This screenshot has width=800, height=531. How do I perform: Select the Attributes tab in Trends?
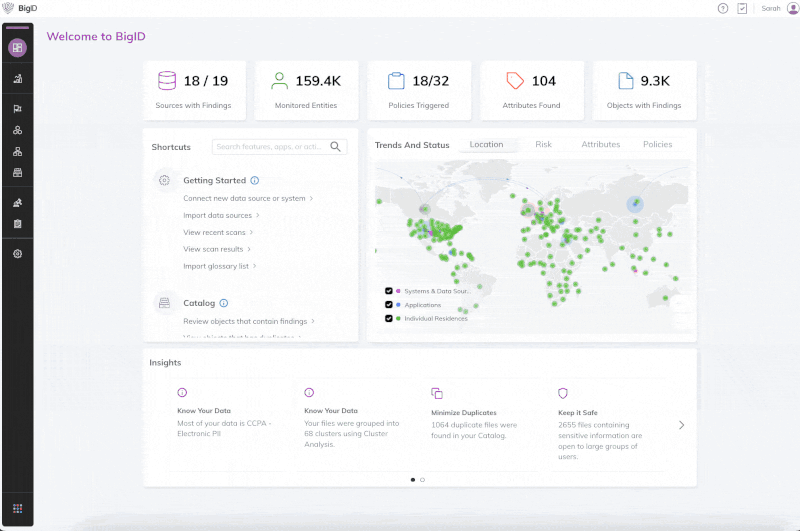[600, 145]
